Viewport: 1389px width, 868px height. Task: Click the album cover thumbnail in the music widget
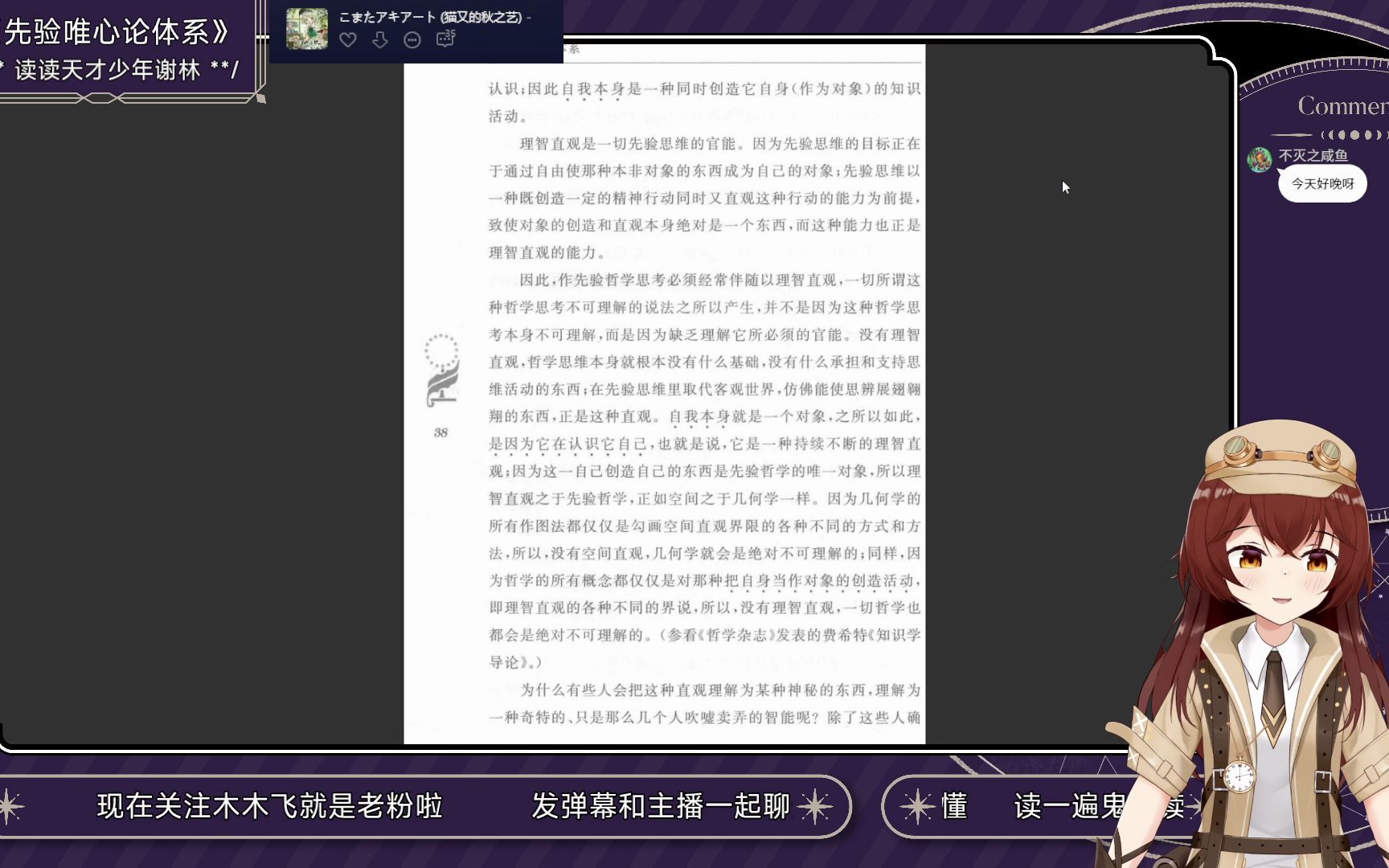tap(307, 29)
